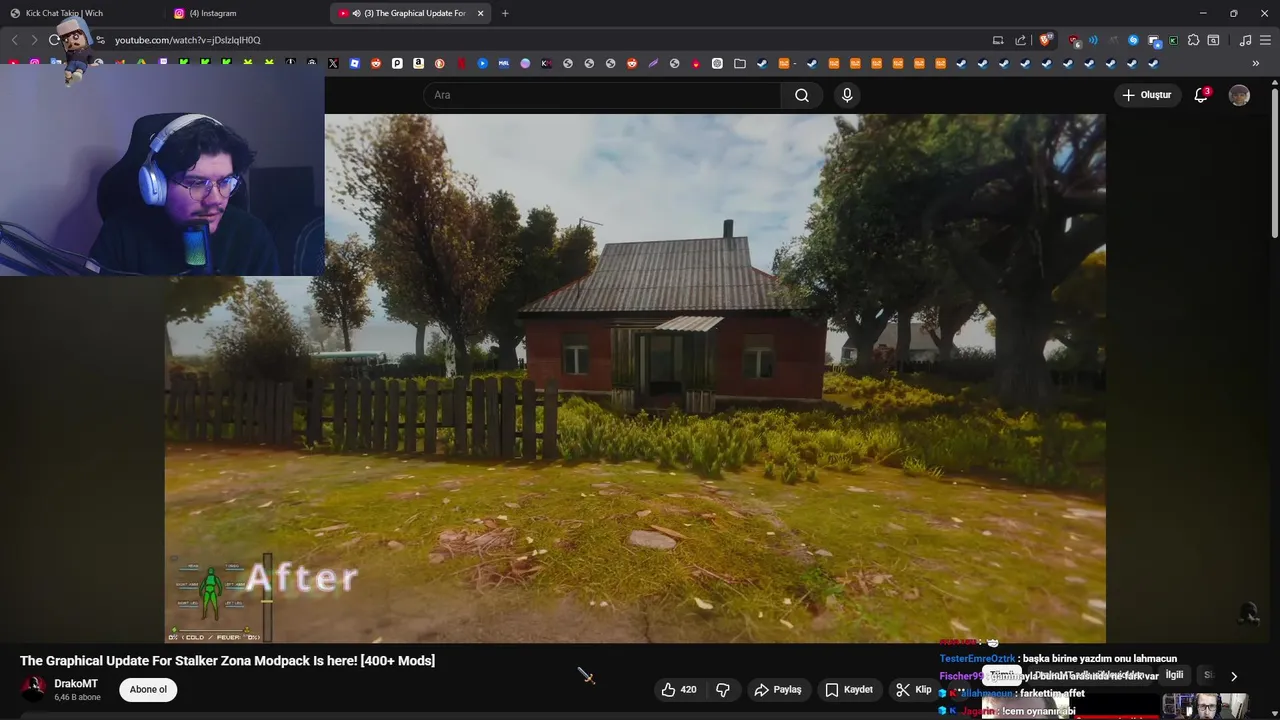Close the YouTube browser tab

click(x=480, y=13)
